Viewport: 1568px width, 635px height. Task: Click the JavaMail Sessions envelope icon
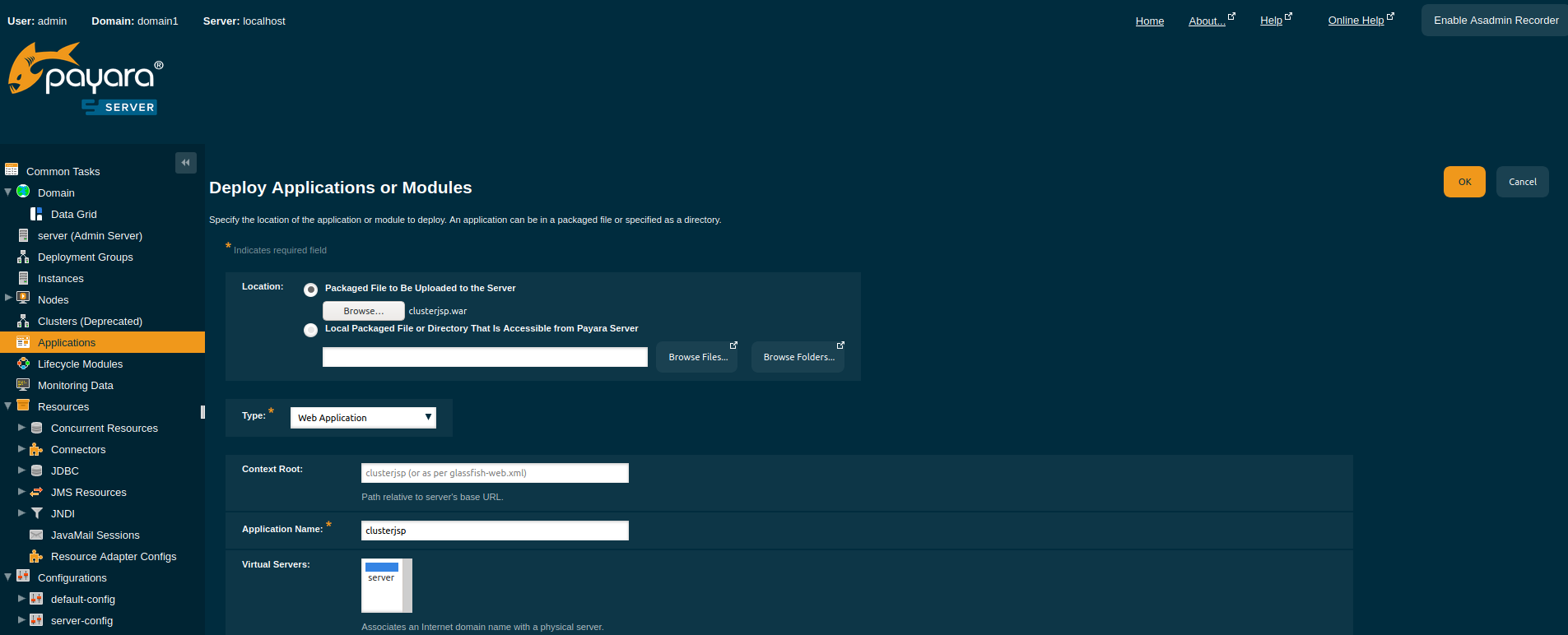[36, 535]
